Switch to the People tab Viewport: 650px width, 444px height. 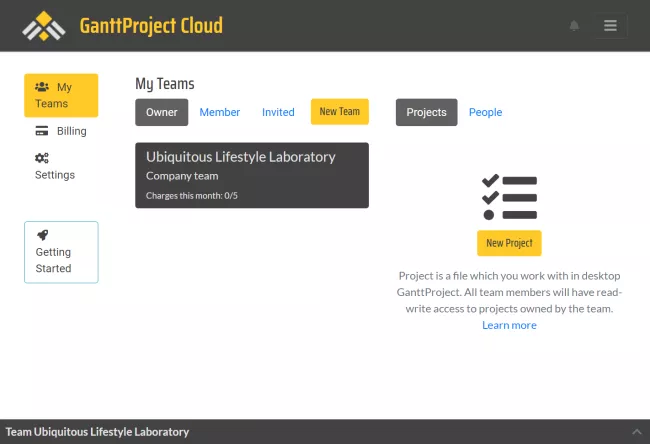(485, 112)
